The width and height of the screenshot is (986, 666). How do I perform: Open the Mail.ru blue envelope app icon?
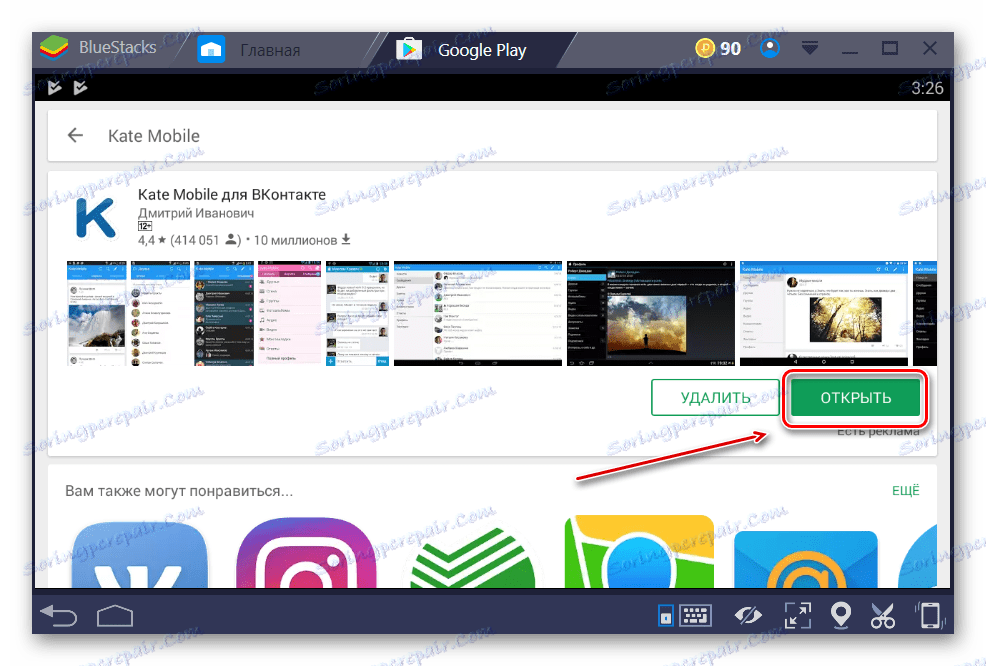tap(806, 559)
